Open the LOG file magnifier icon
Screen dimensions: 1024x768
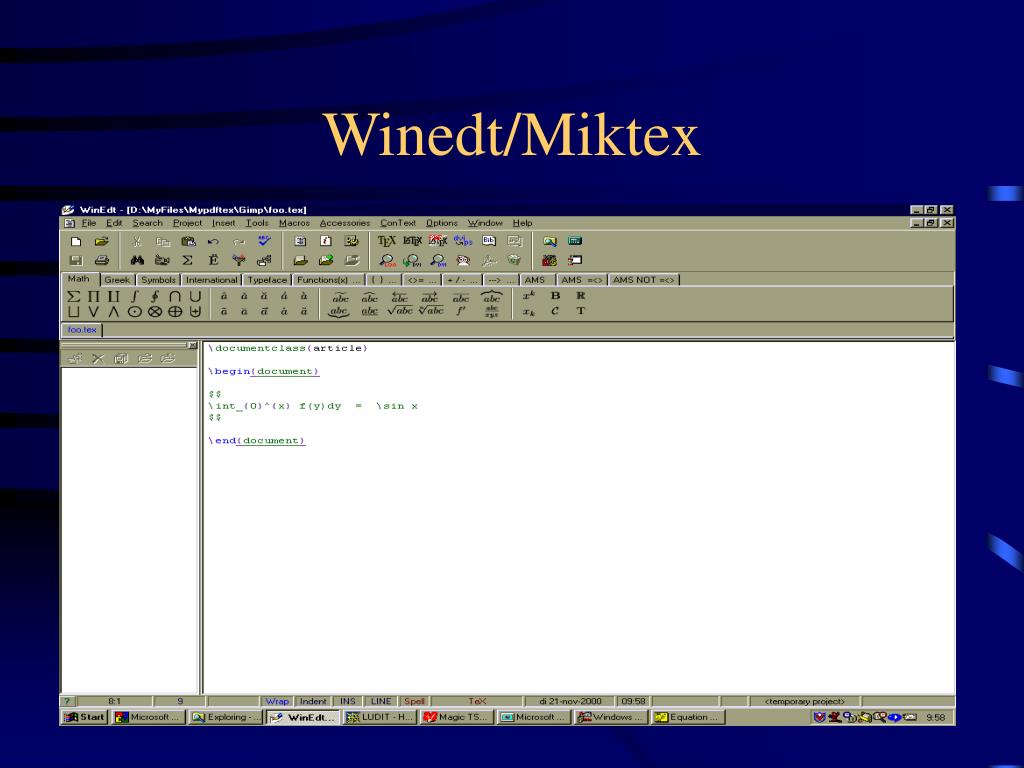[387, 261]
